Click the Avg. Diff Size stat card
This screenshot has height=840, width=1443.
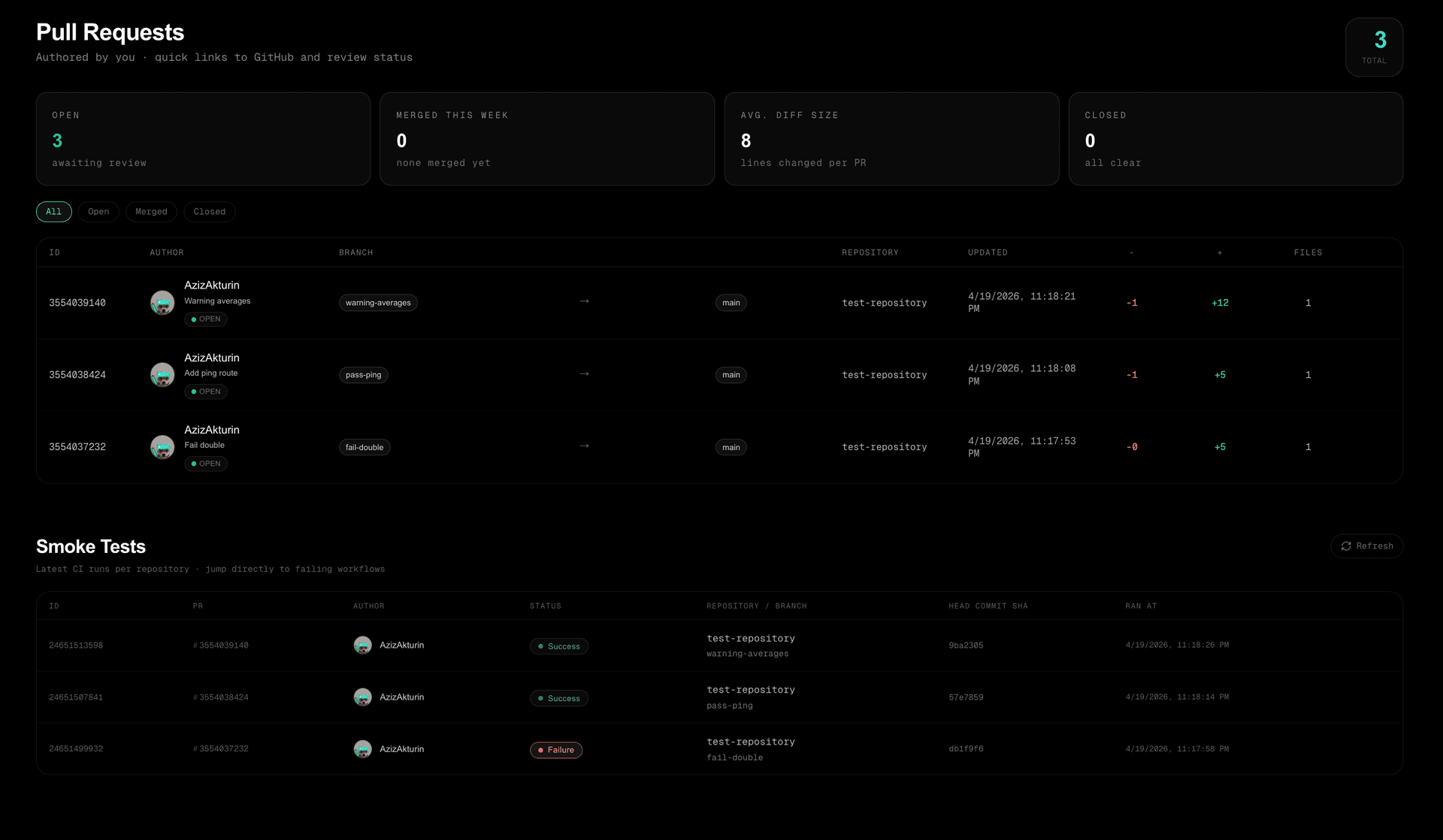[x=891, y=139]
